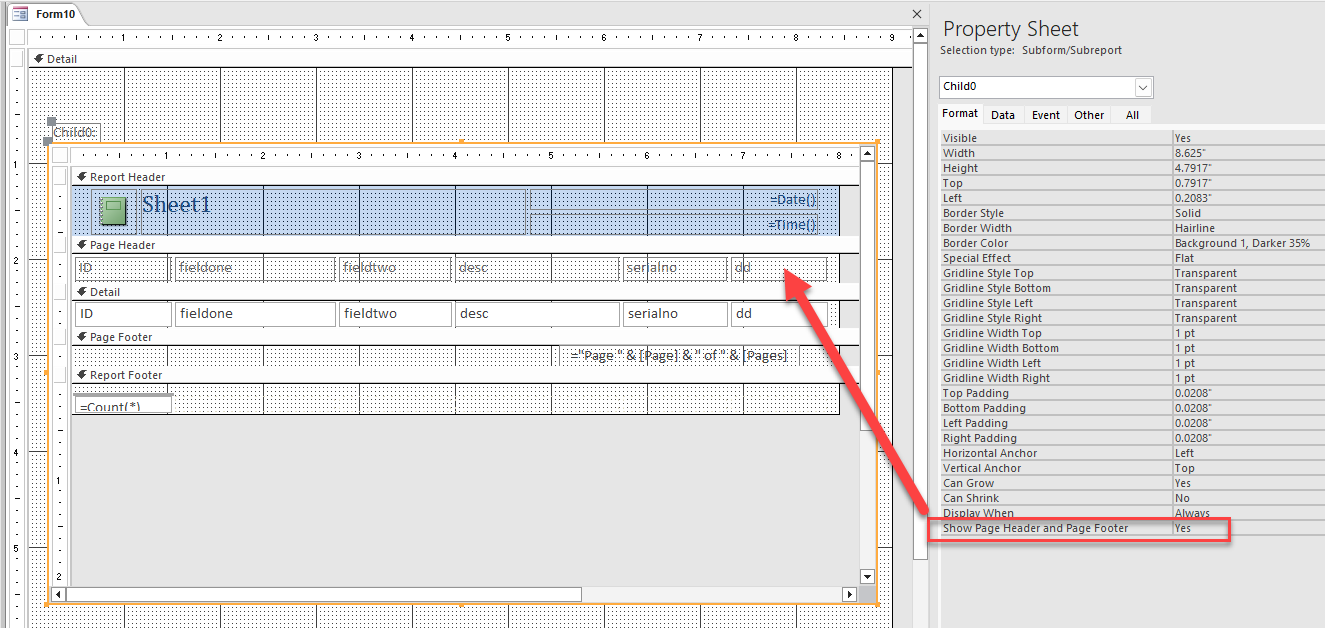Edit the Width property value 8.625"
1325x628 pixels.
click(x=1248, y=153)
